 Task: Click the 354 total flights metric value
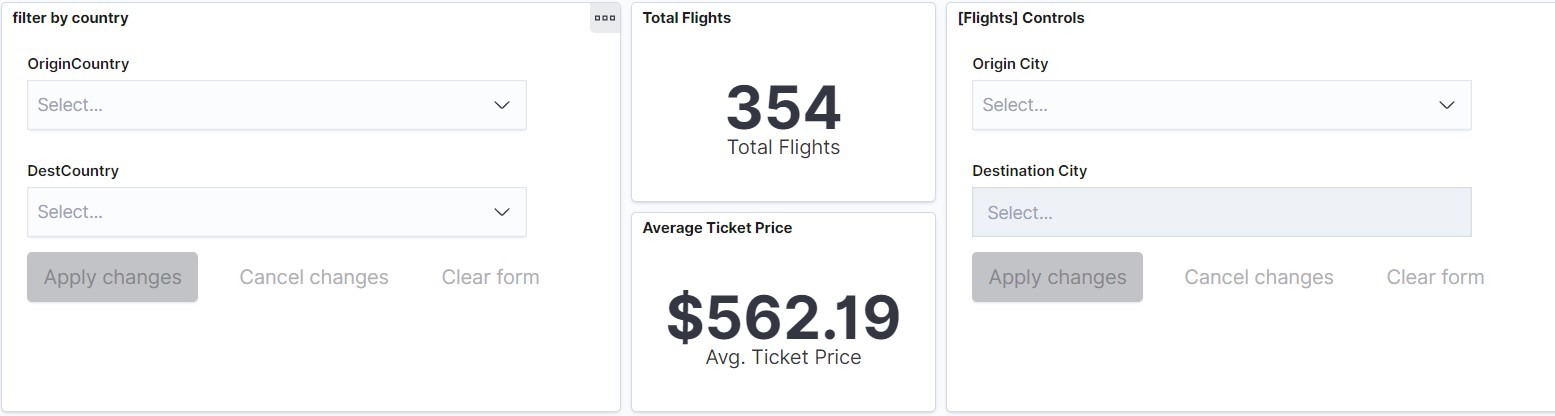pos(783,108)
